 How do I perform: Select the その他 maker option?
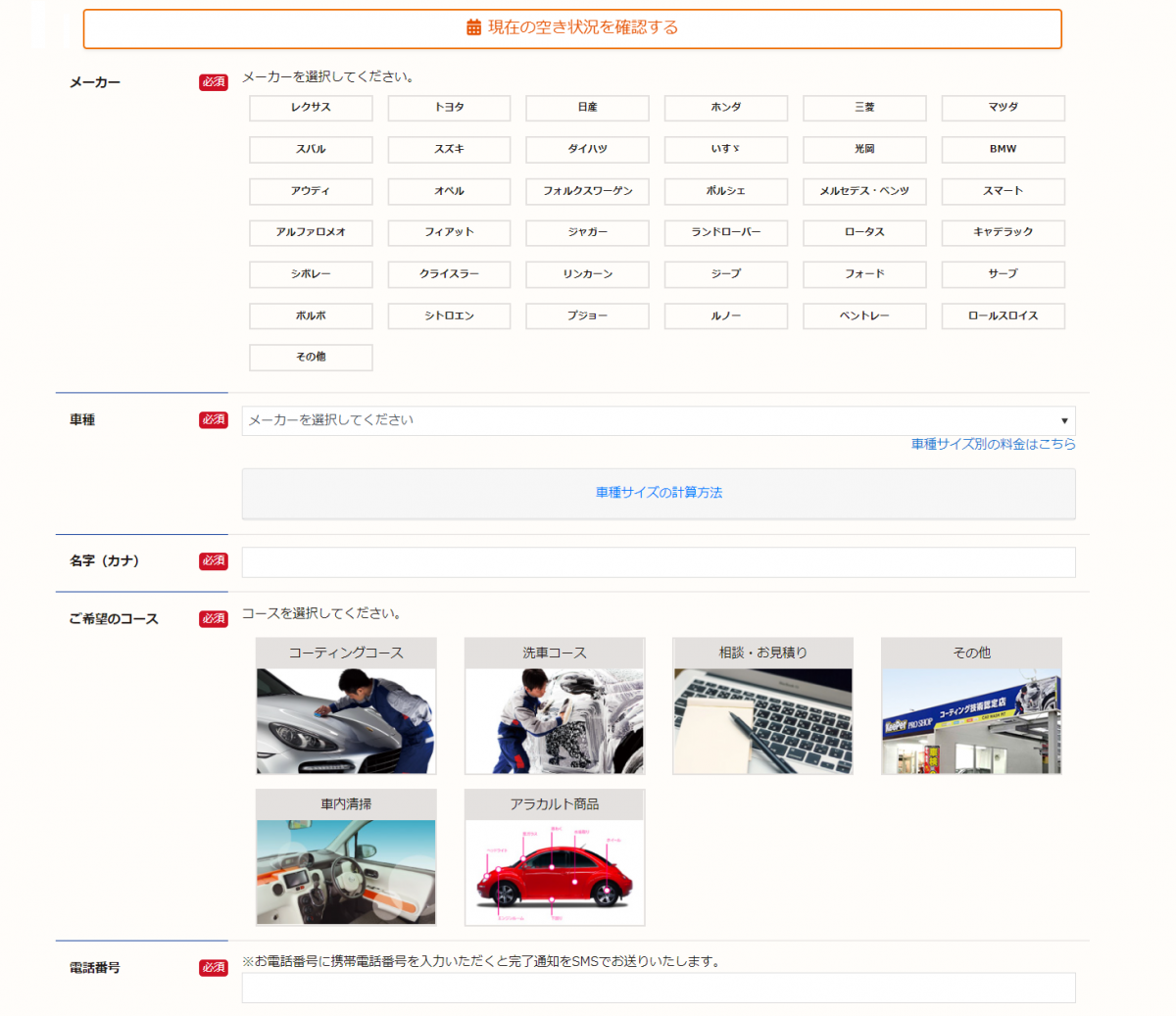[x=311, y=358]
